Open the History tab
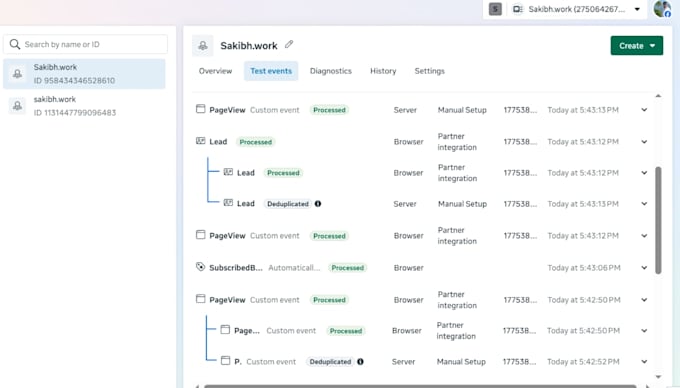 click(383, 71)
